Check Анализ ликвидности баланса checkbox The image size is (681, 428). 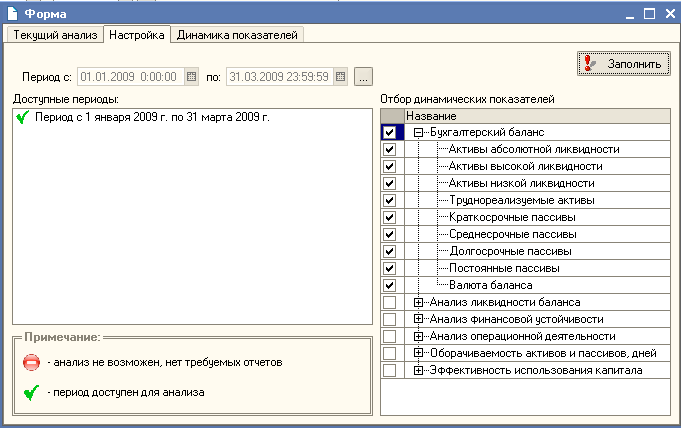click(x=390, y=302)
